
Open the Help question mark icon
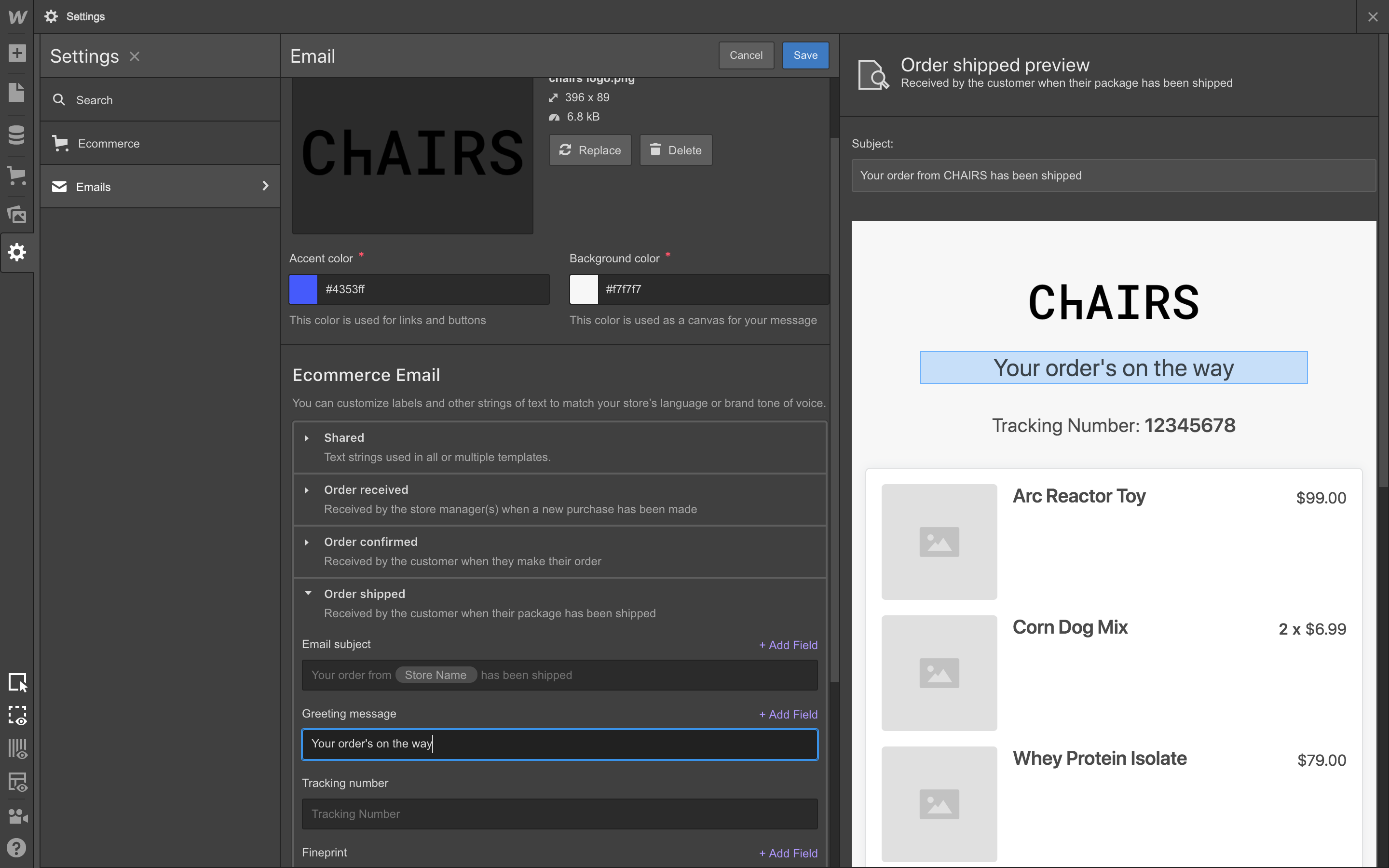point(17,848)
